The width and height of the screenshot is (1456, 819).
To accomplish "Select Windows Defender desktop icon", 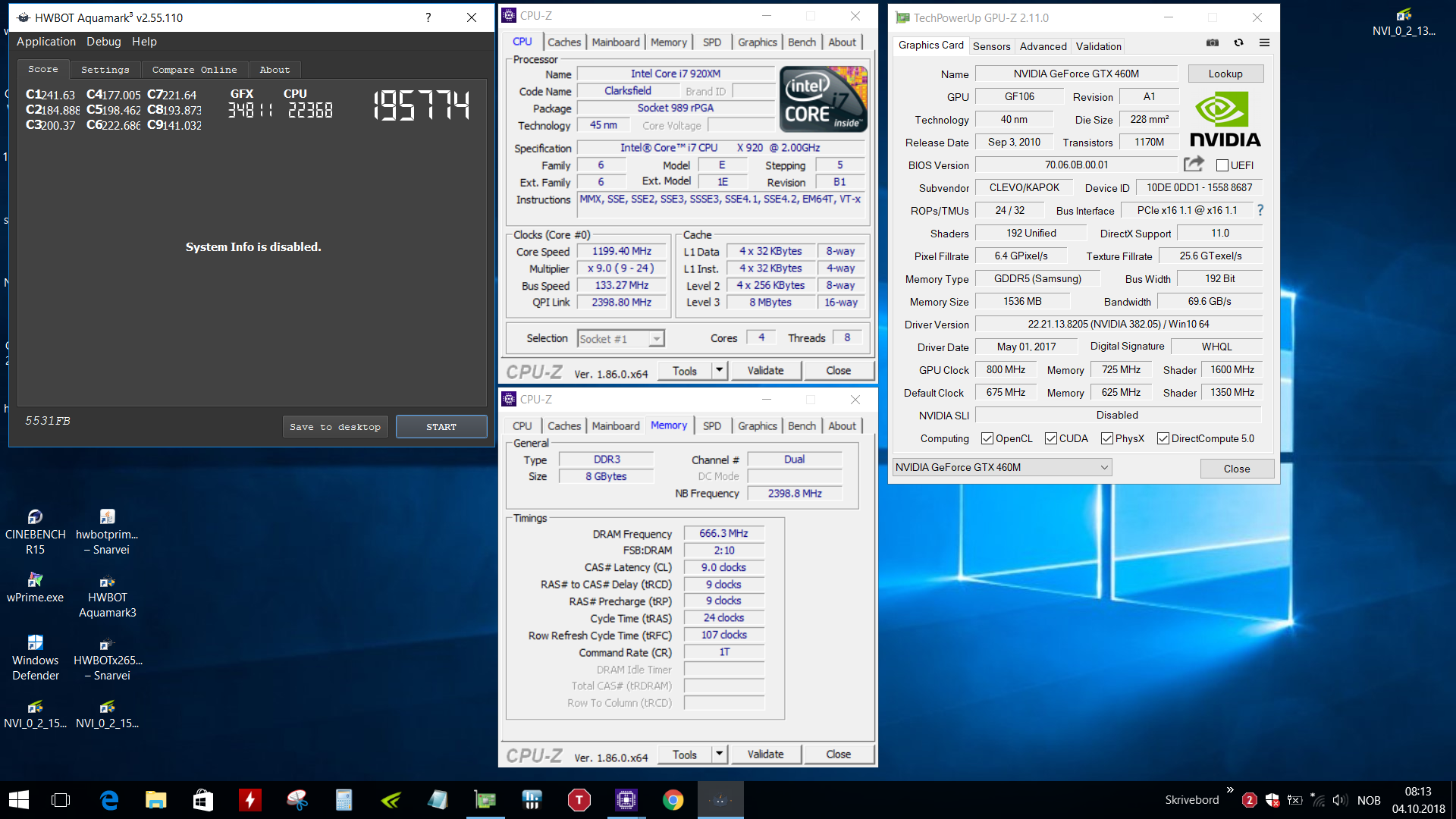I will coord(35,658).
